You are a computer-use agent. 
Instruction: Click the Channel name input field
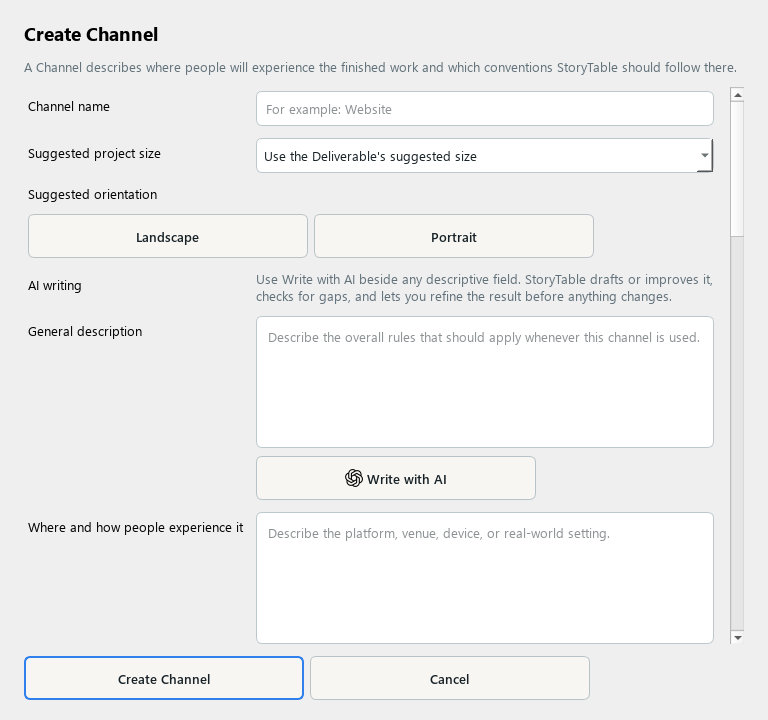pos(484,109)
